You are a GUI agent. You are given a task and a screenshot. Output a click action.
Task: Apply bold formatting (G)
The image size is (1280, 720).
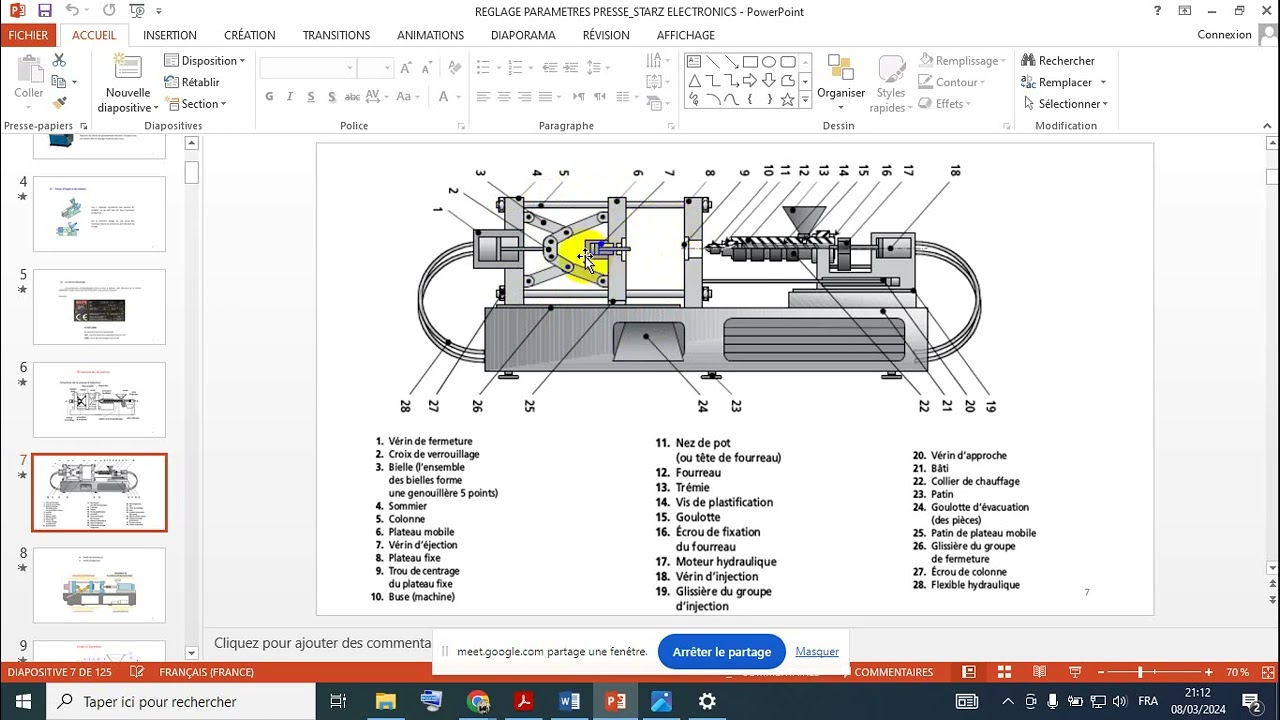pos(269,97)
